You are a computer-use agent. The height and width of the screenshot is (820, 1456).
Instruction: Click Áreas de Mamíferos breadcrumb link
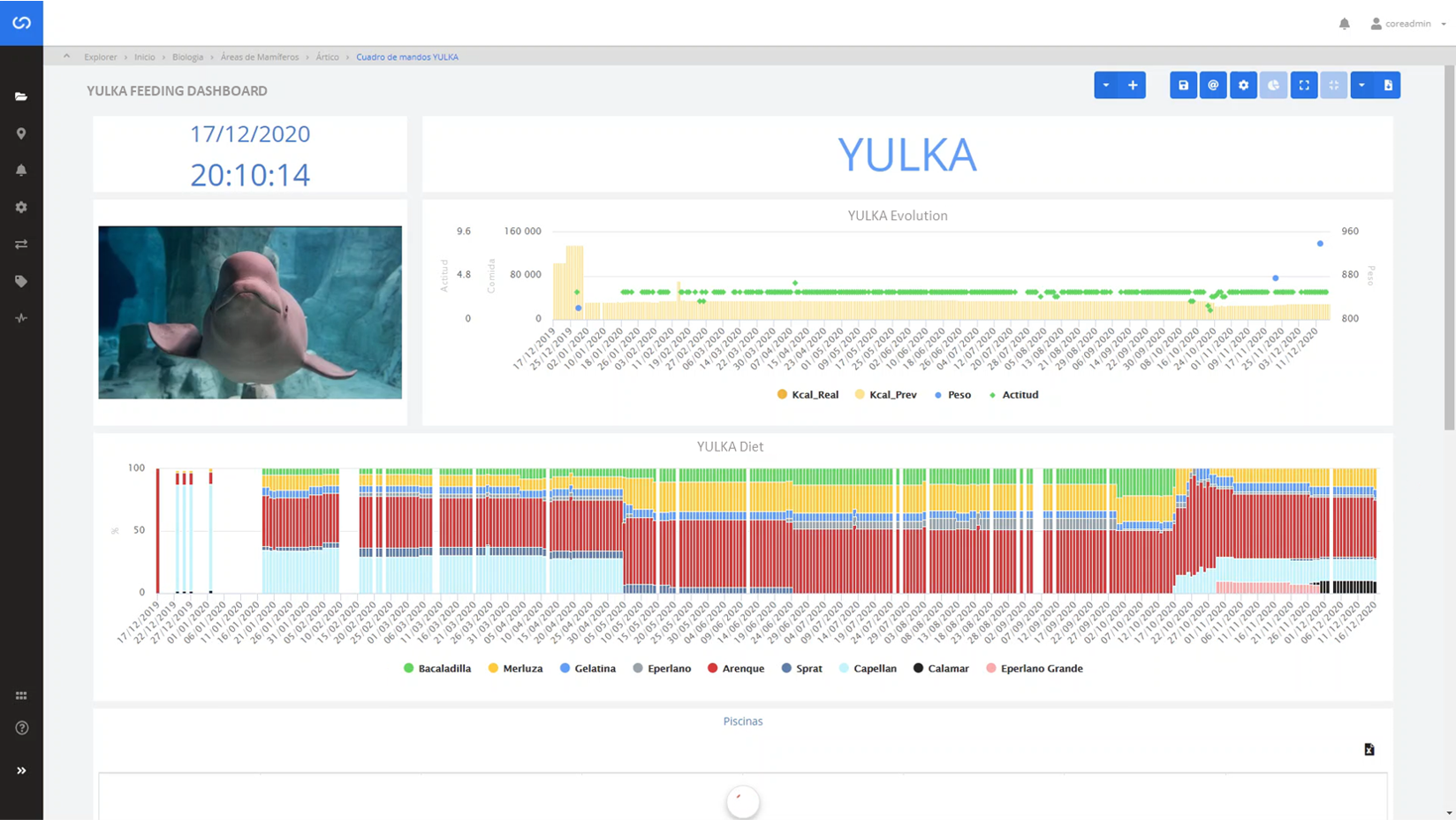(259, 57)
